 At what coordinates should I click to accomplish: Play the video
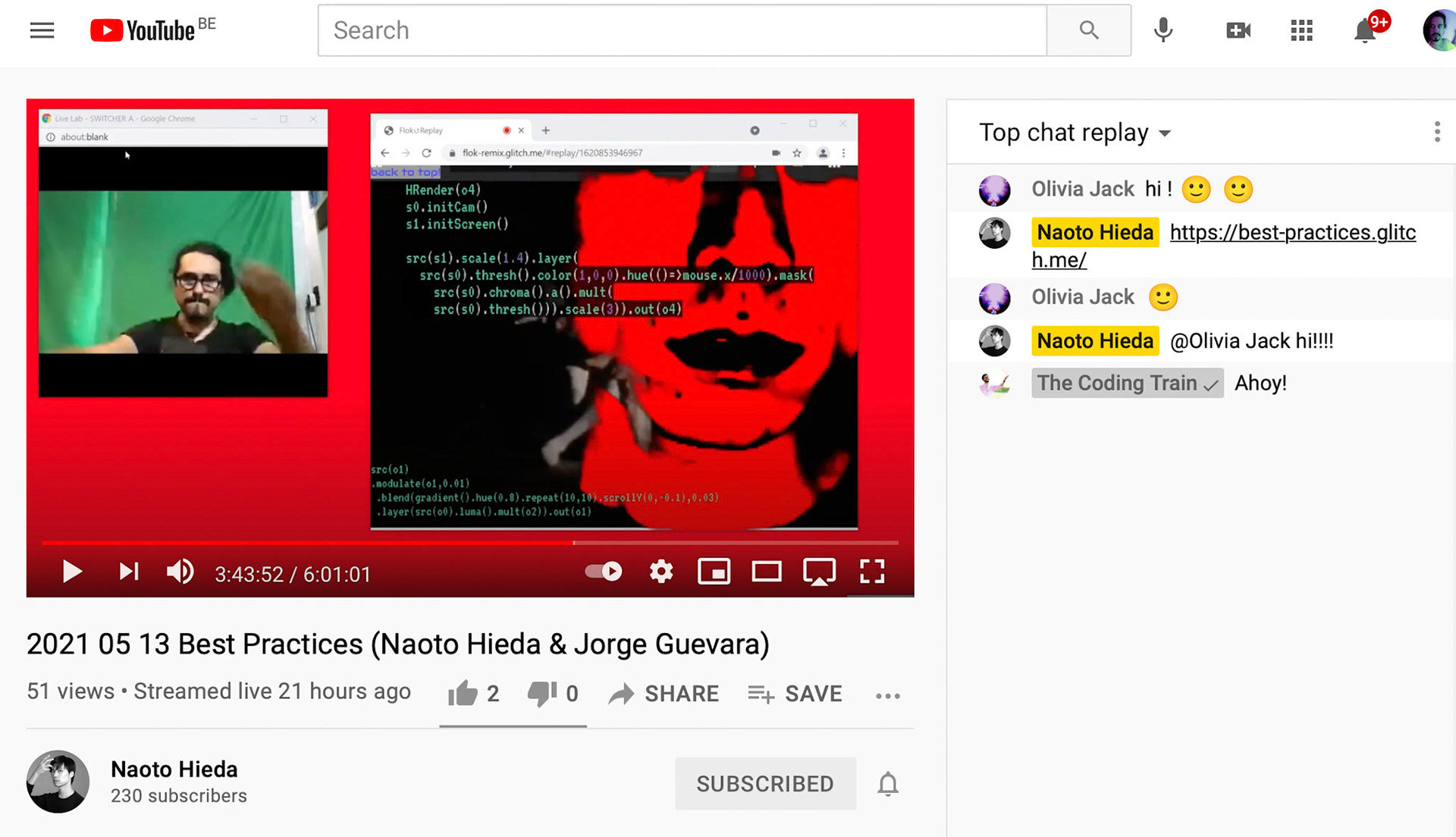[x=72, y=572]
